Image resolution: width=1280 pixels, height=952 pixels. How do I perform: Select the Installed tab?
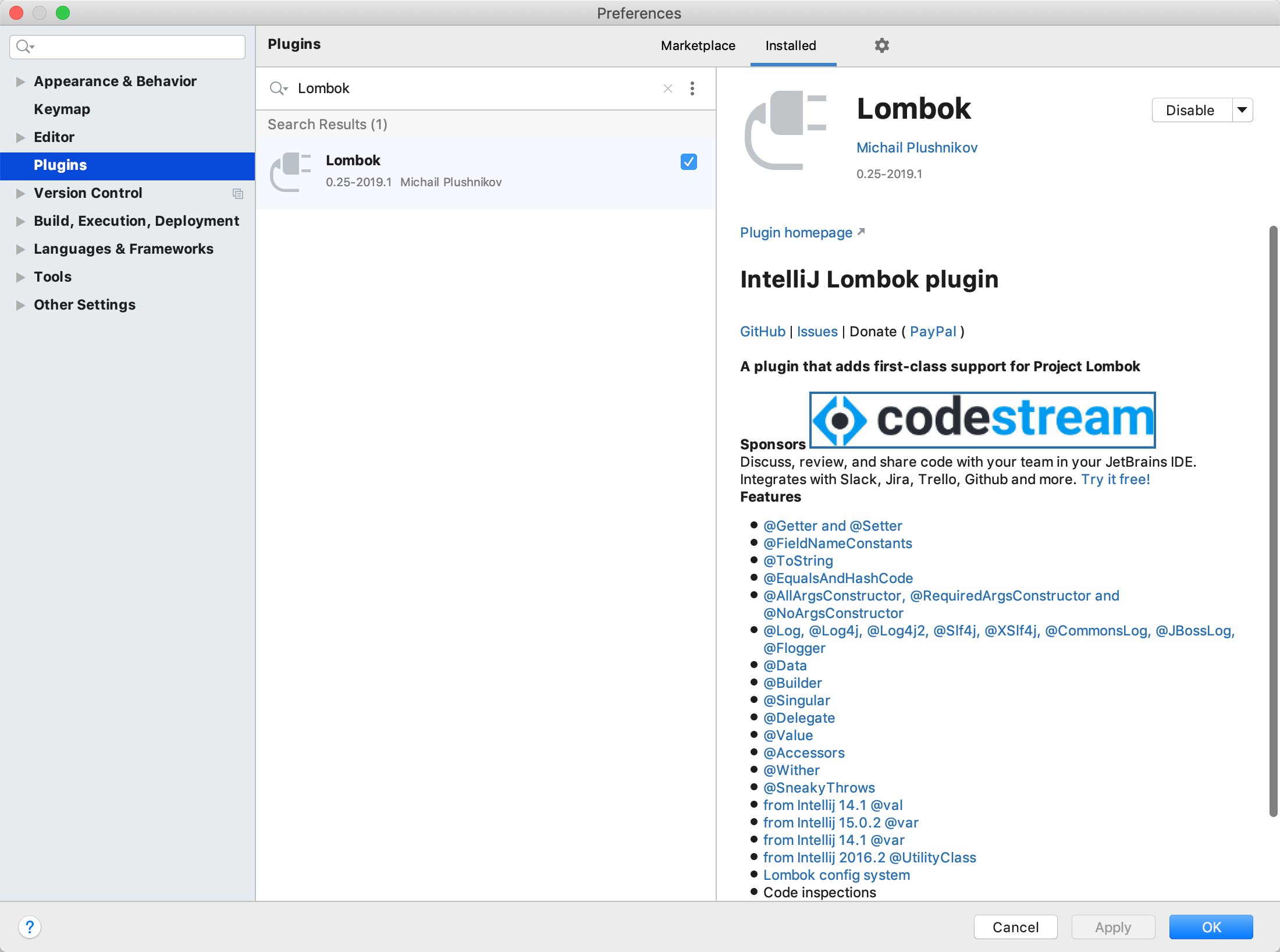(790, 45)
